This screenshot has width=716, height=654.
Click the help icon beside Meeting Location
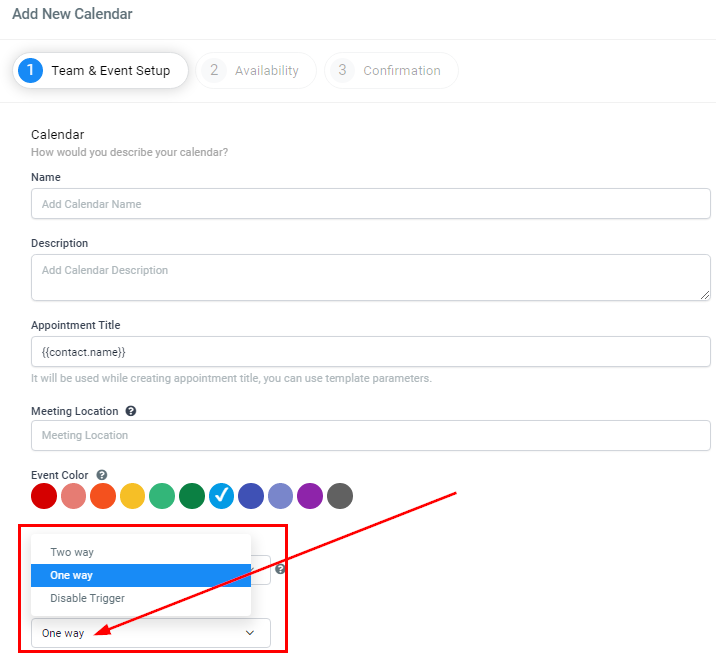(131, 411)
